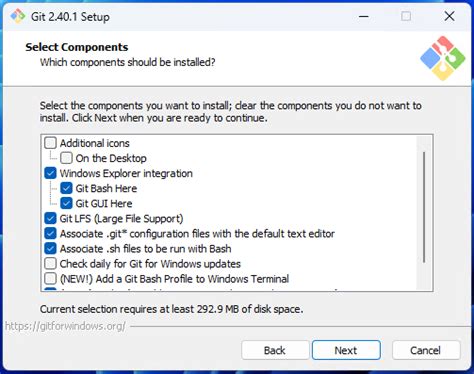Viewport: 474px width, 374px height.
Task: Close the Git 2.40.1 Setup window
Action: 449,16
